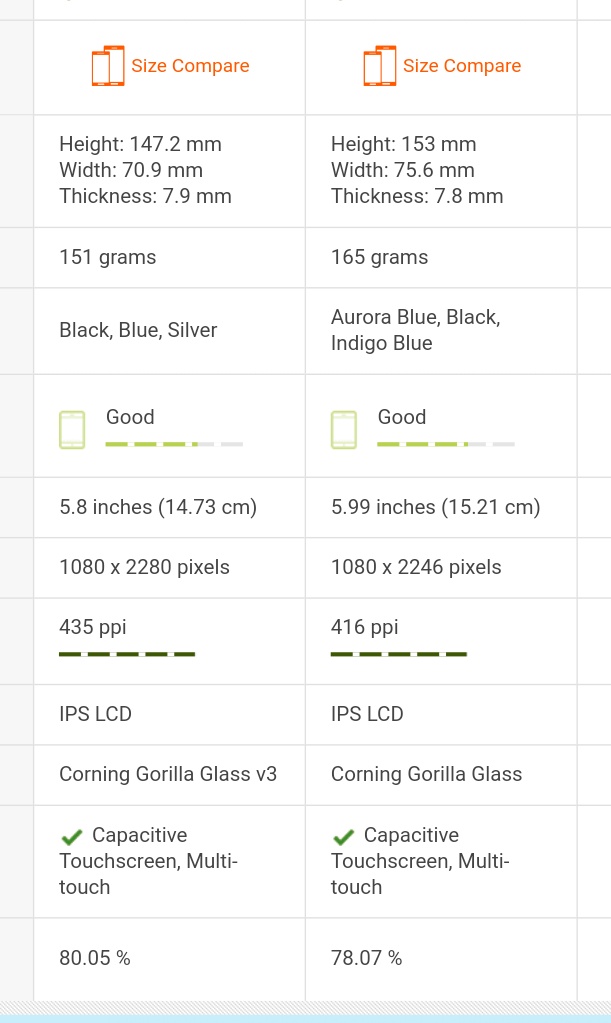
Task: Click the left display rating phone icon
Action: [72, 430]
